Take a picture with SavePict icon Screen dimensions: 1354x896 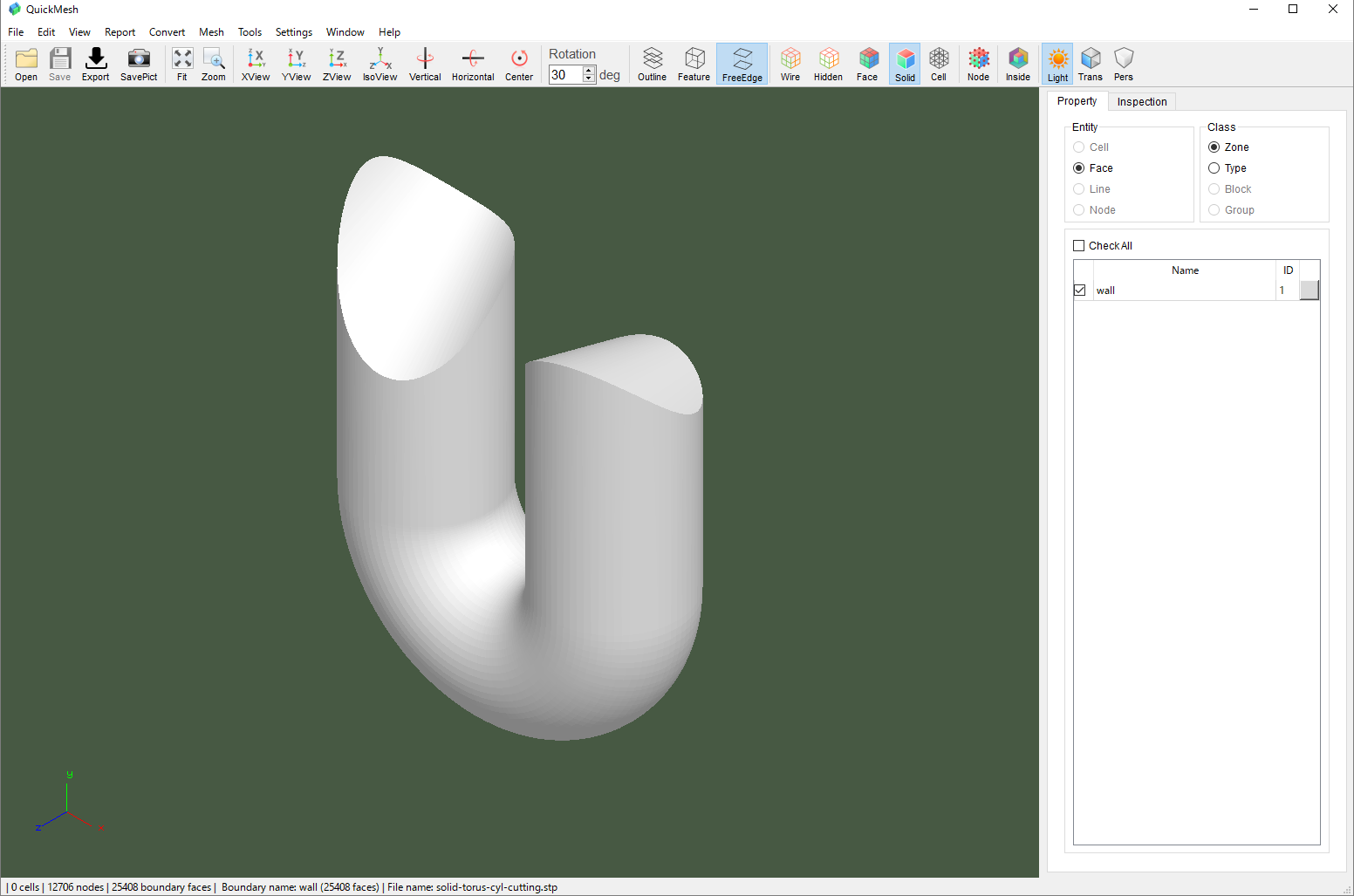(139, 65)
